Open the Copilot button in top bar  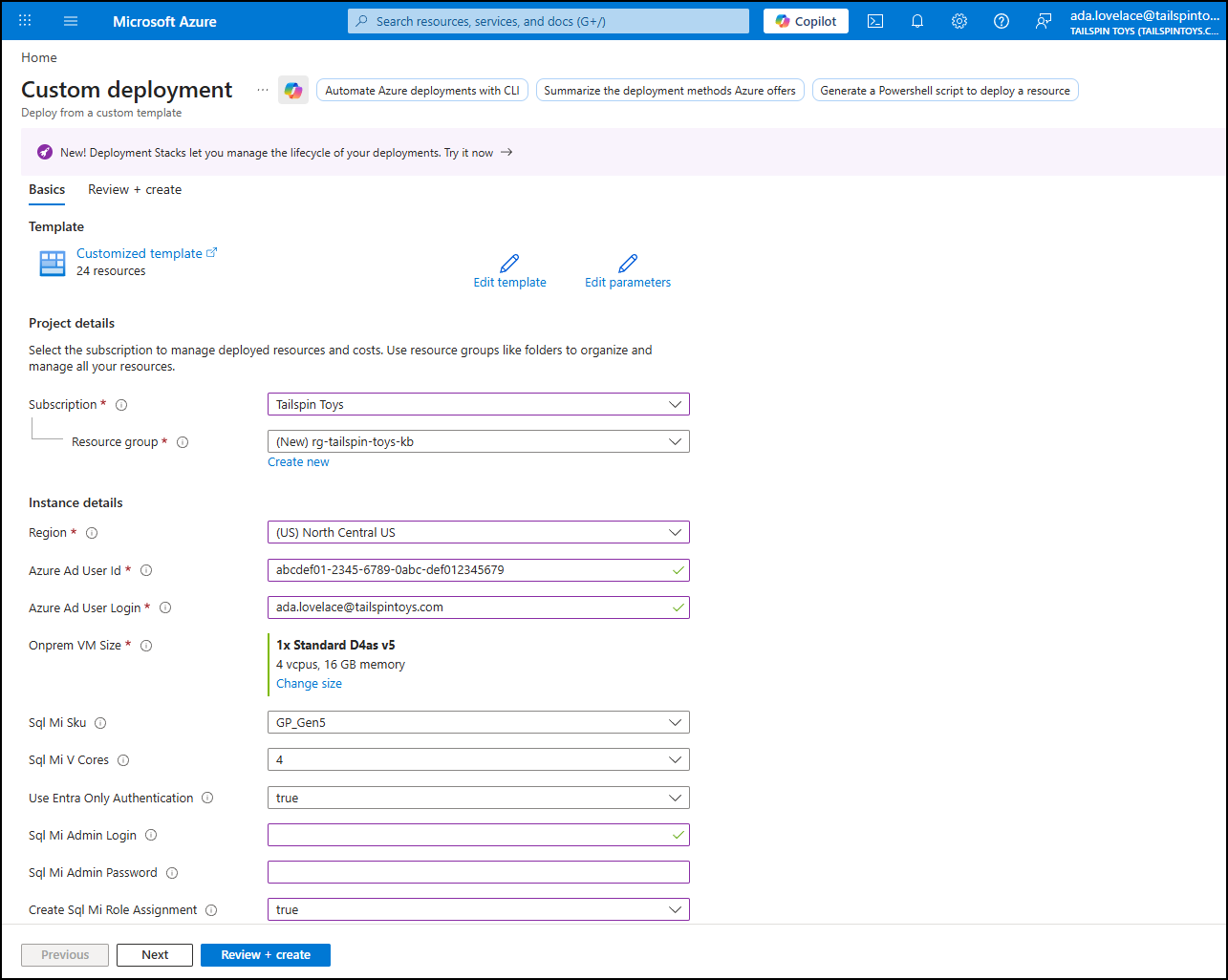[x=806, y=21]
